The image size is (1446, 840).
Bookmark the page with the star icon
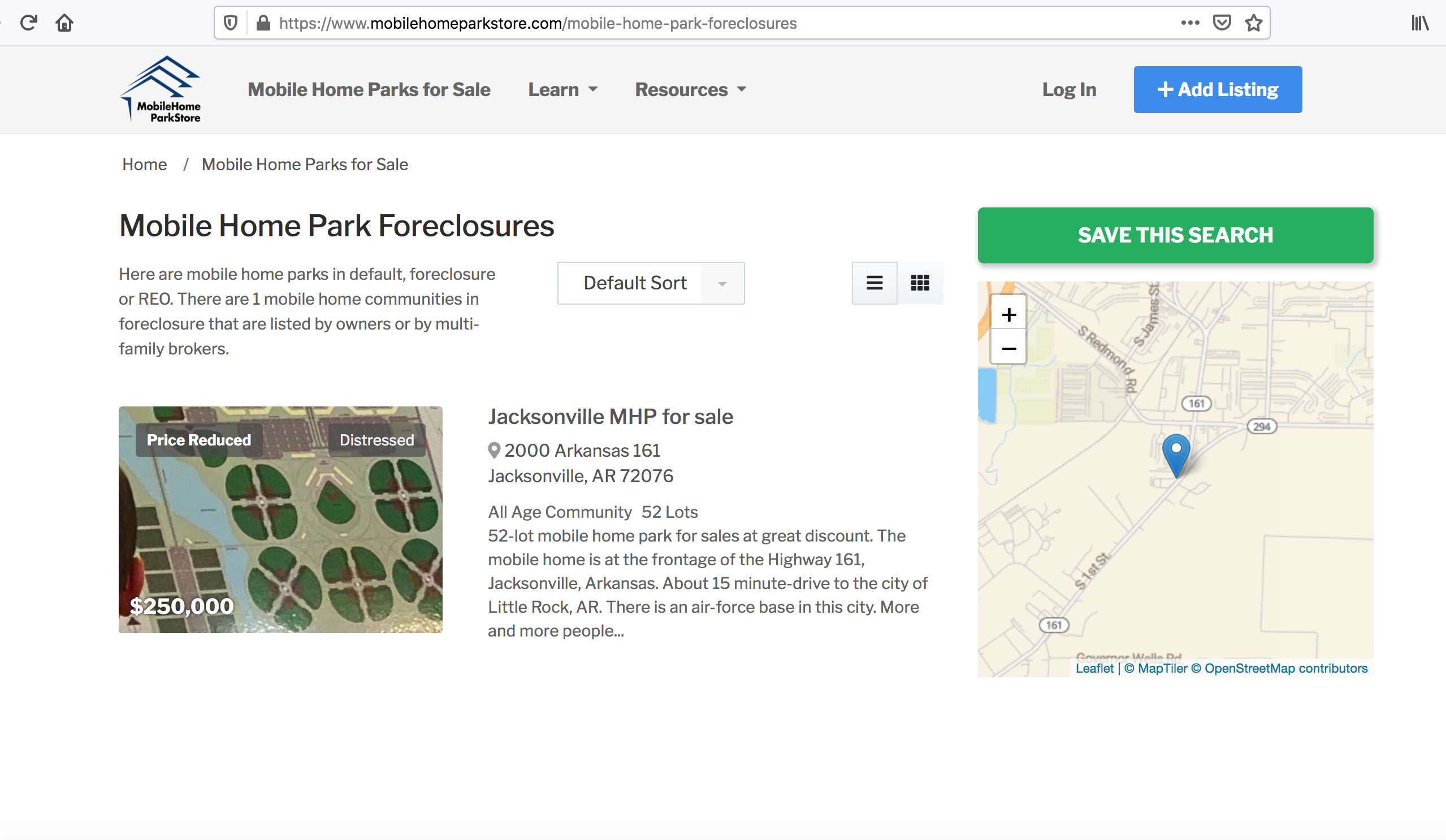1253,23
